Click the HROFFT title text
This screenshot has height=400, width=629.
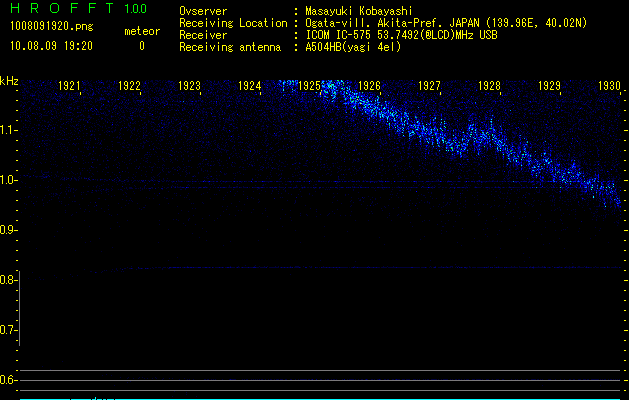[x=57, y=9]
